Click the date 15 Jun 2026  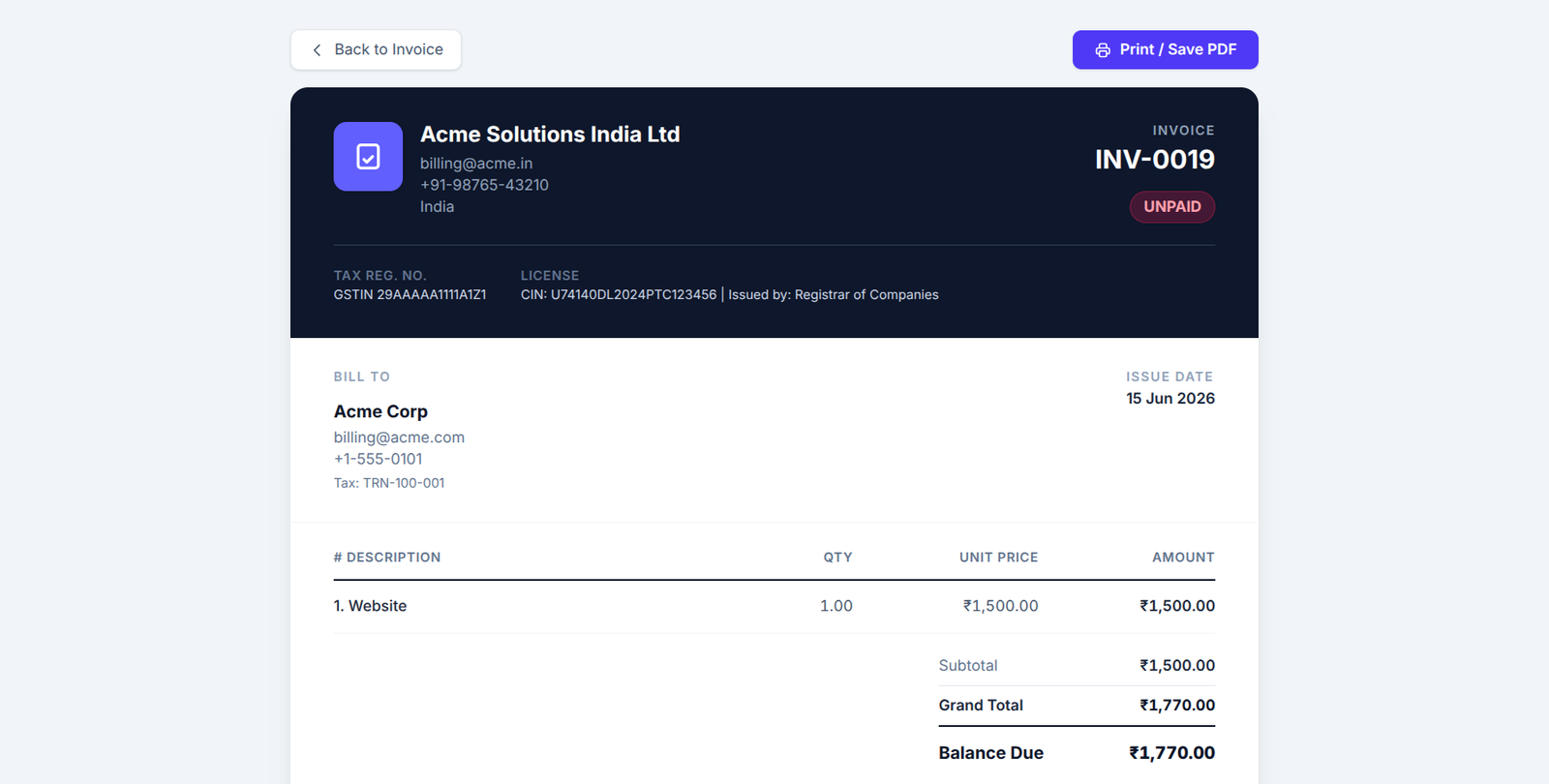1169,398
